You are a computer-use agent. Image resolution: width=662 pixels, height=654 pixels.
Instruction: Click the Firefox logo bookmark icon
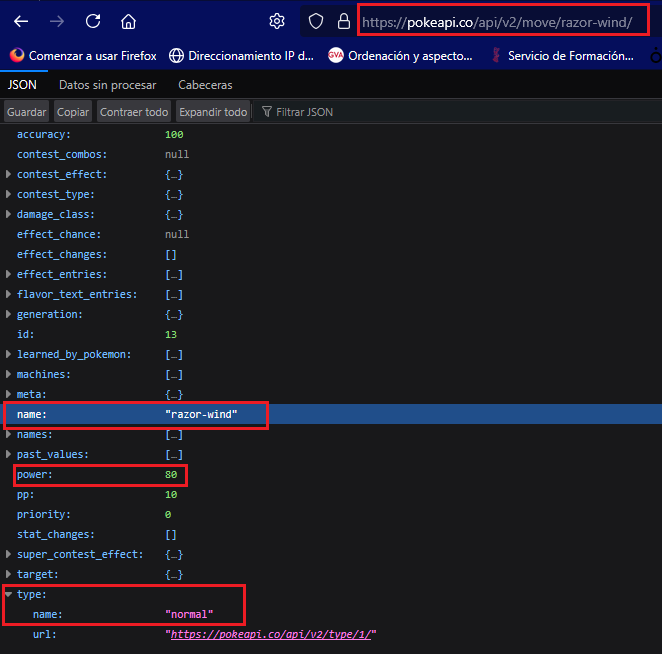[17, 55]
